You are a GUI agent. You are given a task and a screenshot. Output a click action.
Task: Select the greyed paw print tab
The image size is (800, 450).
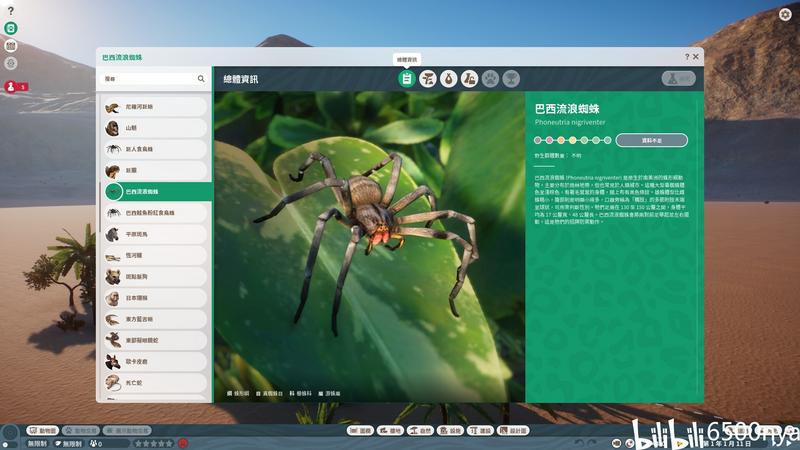click(x=490, y=79)
